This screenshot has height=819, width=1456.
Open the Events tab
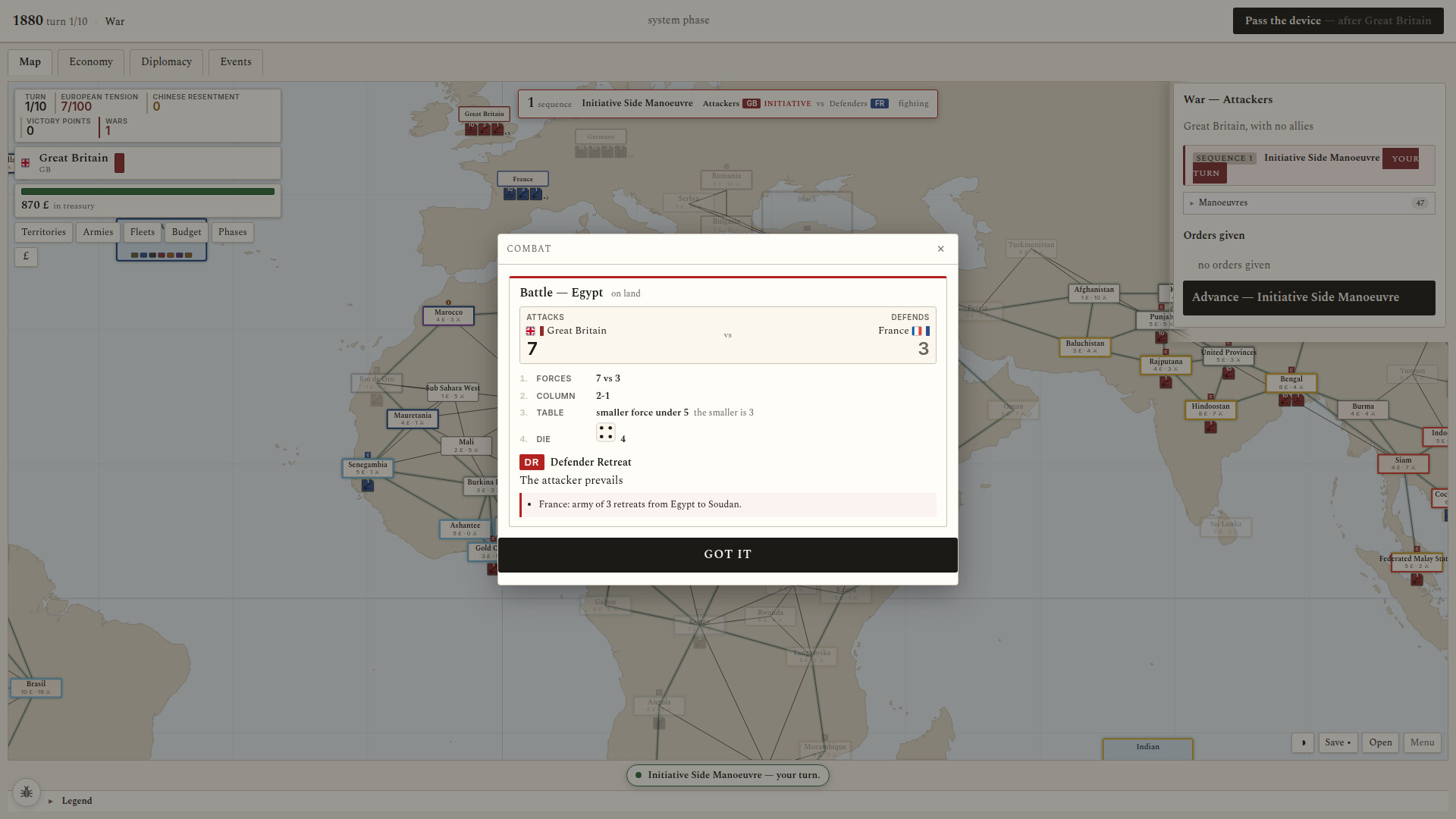tap(236, 62)
